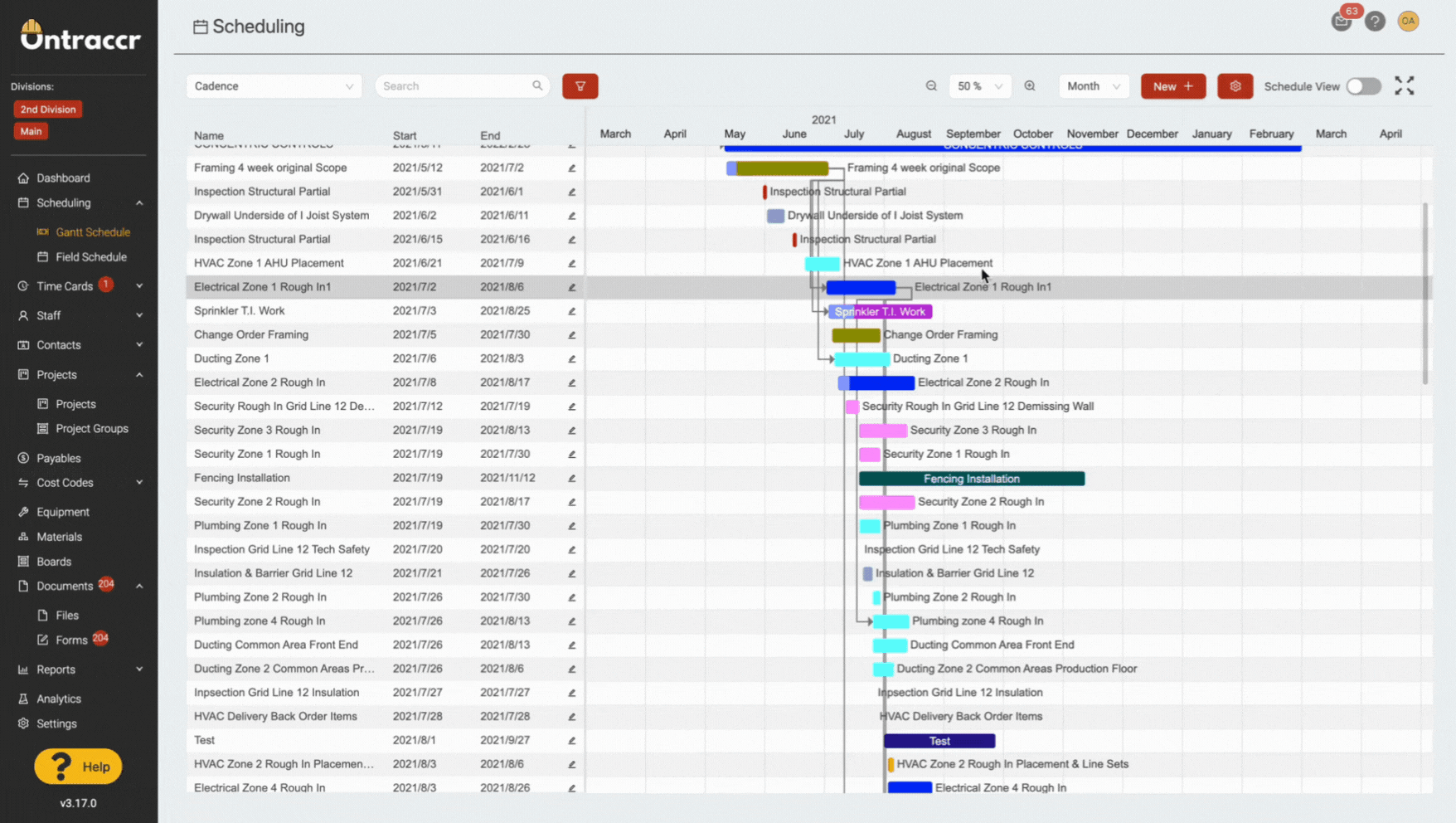Open Field Schedule in the sidebar
This screenshot has width=1456, height=823.
(x=90, y=257)
